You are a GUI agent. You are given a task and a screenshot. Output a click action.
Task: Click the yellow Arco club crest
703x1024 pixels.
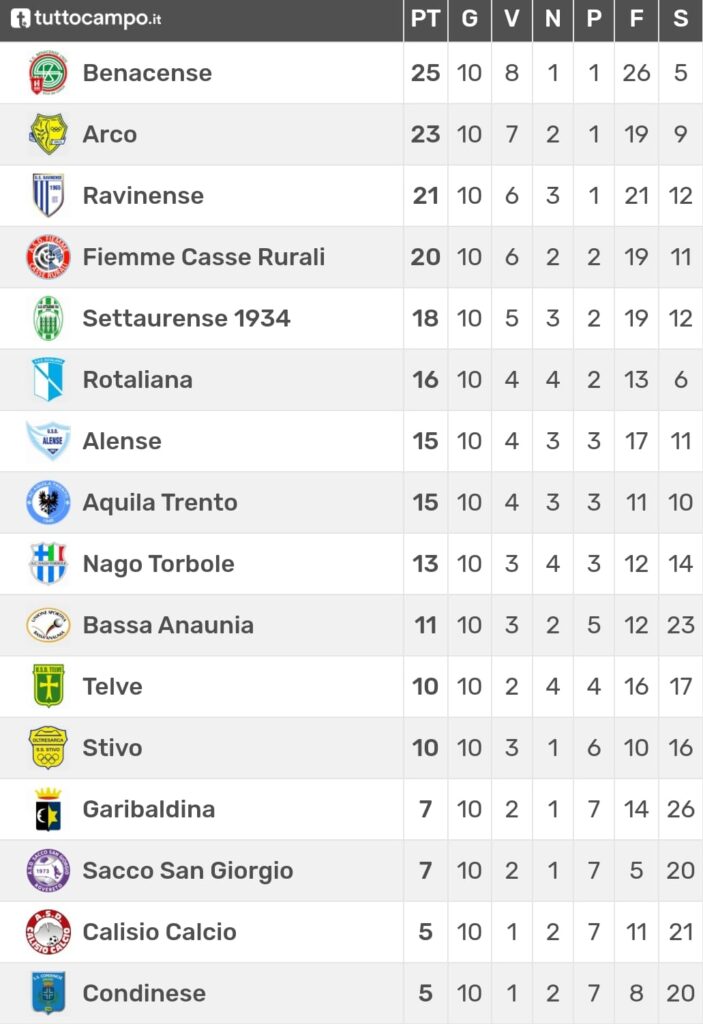[x=48, y=134]
